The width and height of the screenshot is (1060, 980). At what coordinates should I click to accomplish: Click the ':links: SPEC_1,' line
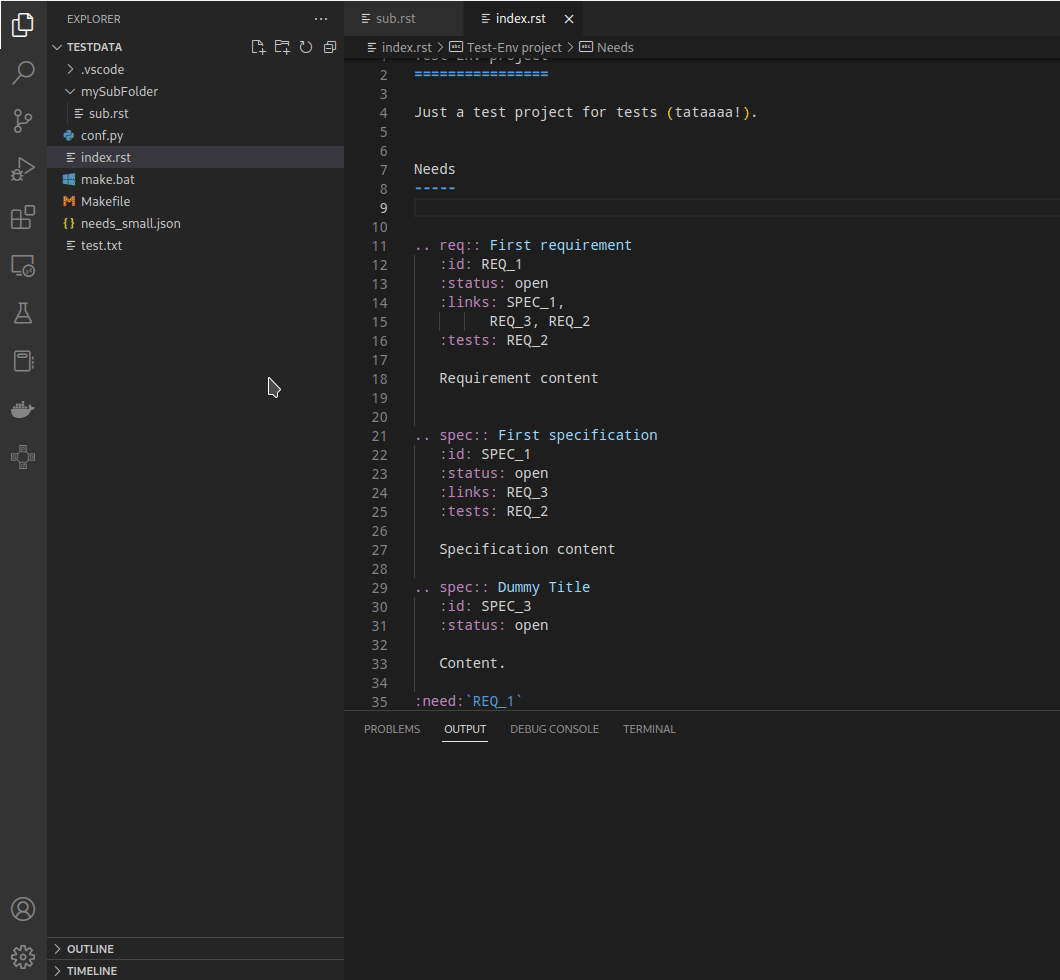coord(502,302)
